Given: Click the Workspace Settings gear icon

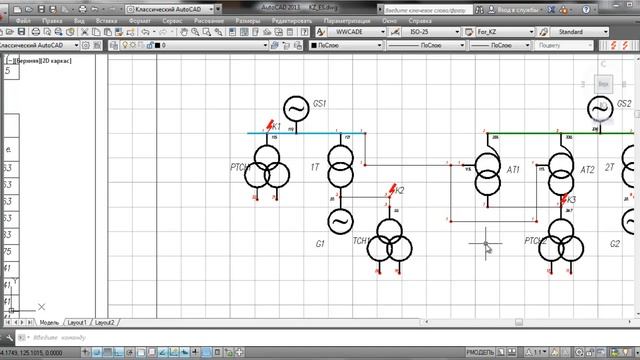Looking at the screenshot, I should click(86, 45).
